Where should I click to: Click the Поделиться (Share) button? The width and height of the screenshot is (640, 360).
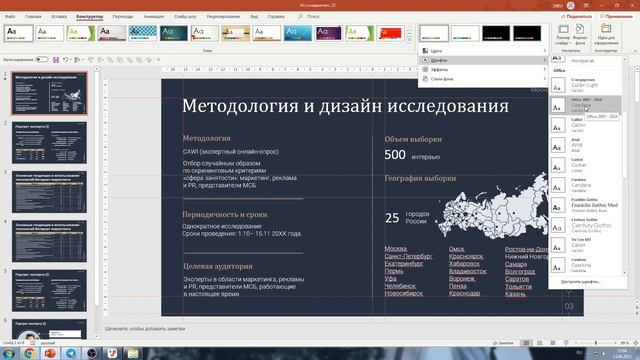click(576, 16)
